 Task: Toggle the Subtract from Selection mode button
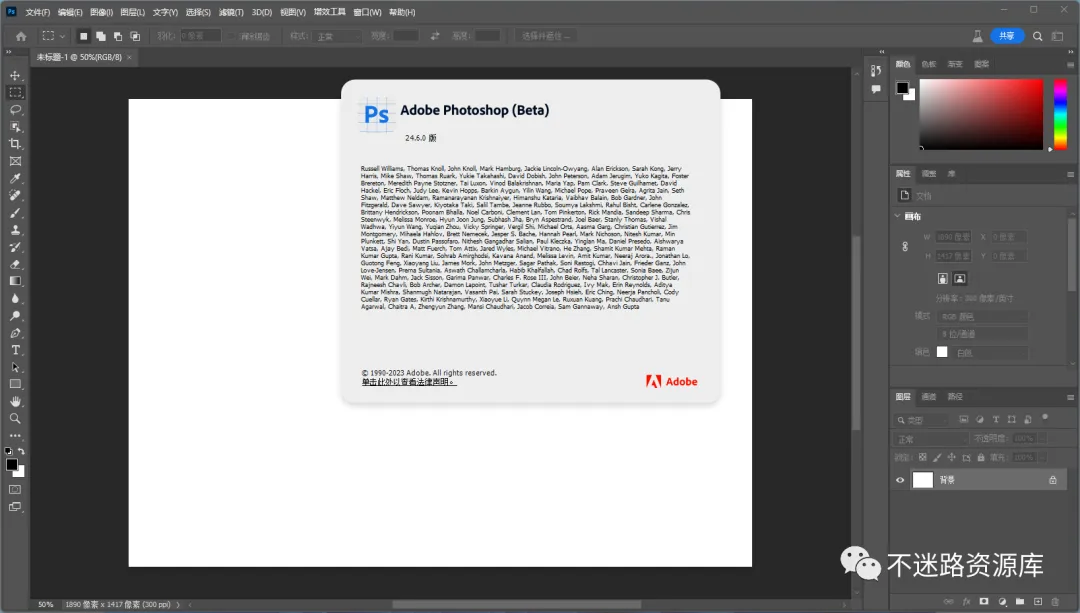tap(118, 36)
